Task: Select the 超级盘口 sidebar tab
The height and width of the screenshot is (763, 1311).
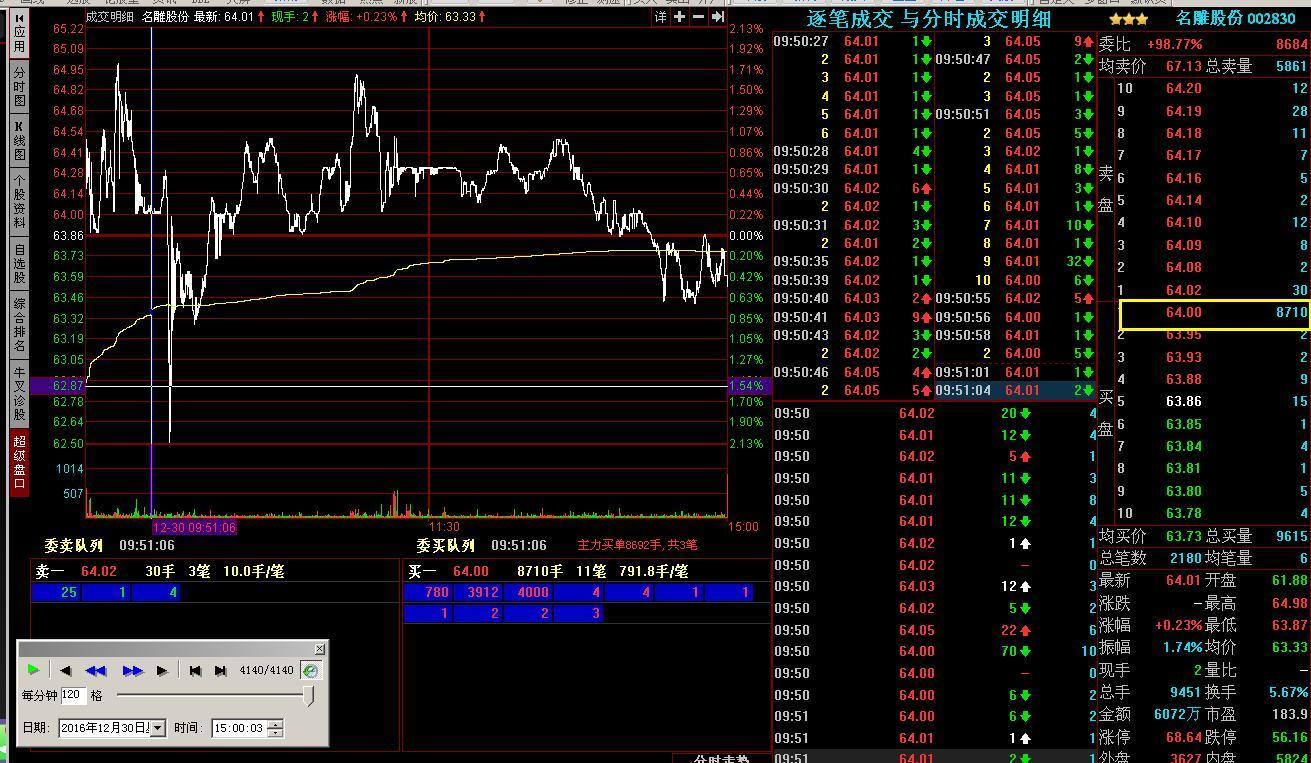Action: pos(19,462)
